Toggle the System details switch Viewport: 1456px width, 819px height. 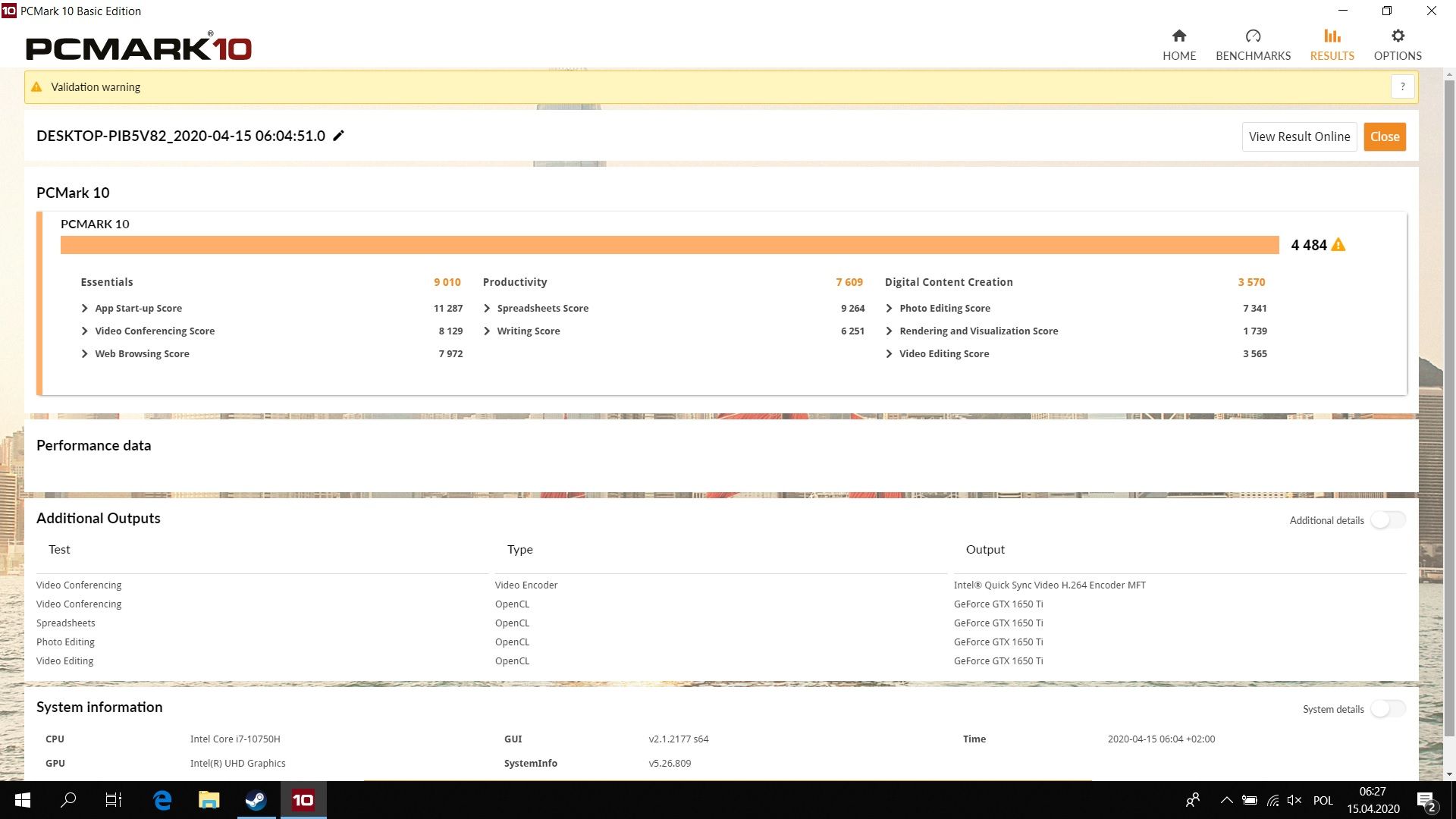point(1389,709)
